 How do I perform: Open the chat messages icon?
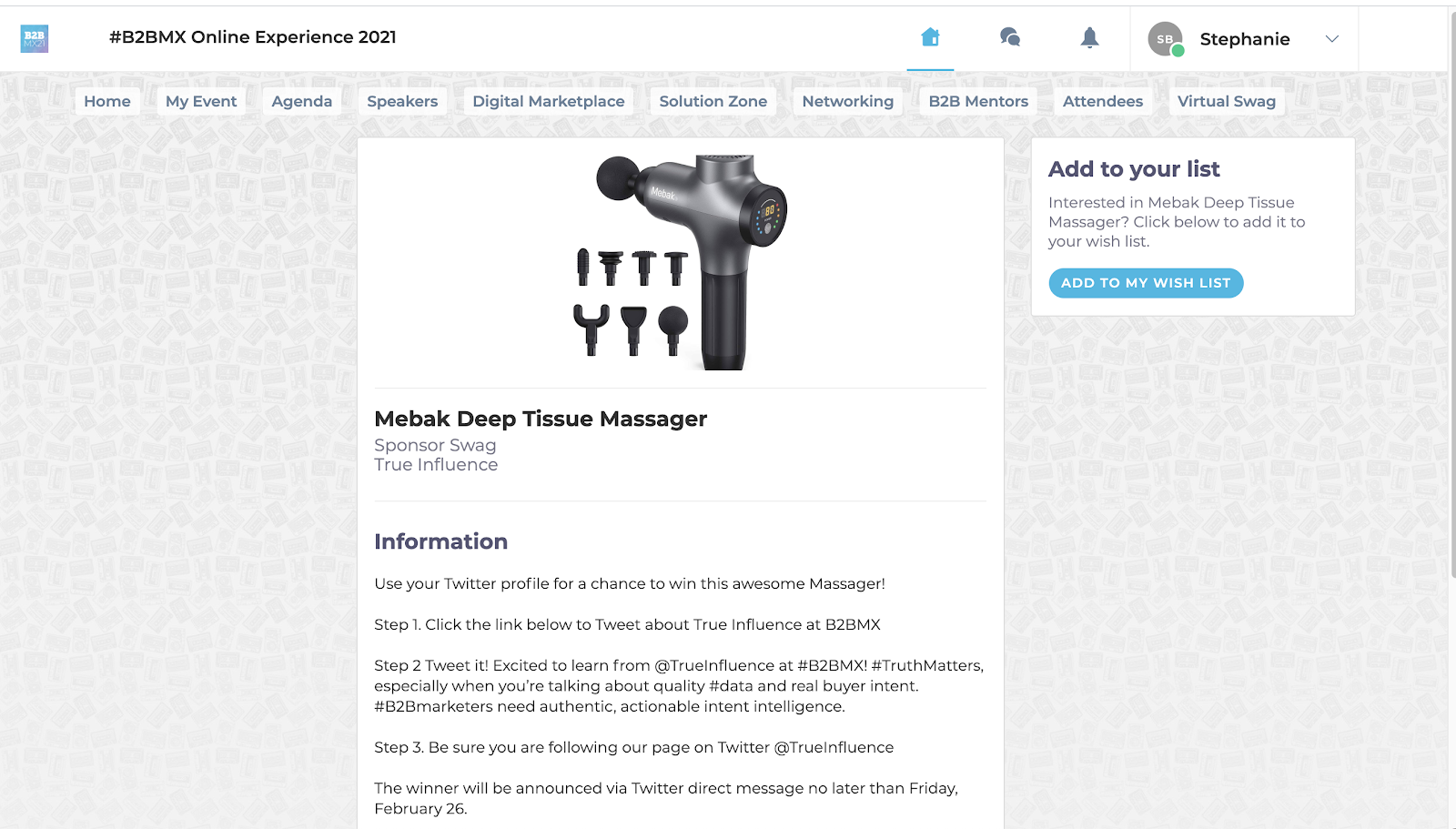[1009, 37]
